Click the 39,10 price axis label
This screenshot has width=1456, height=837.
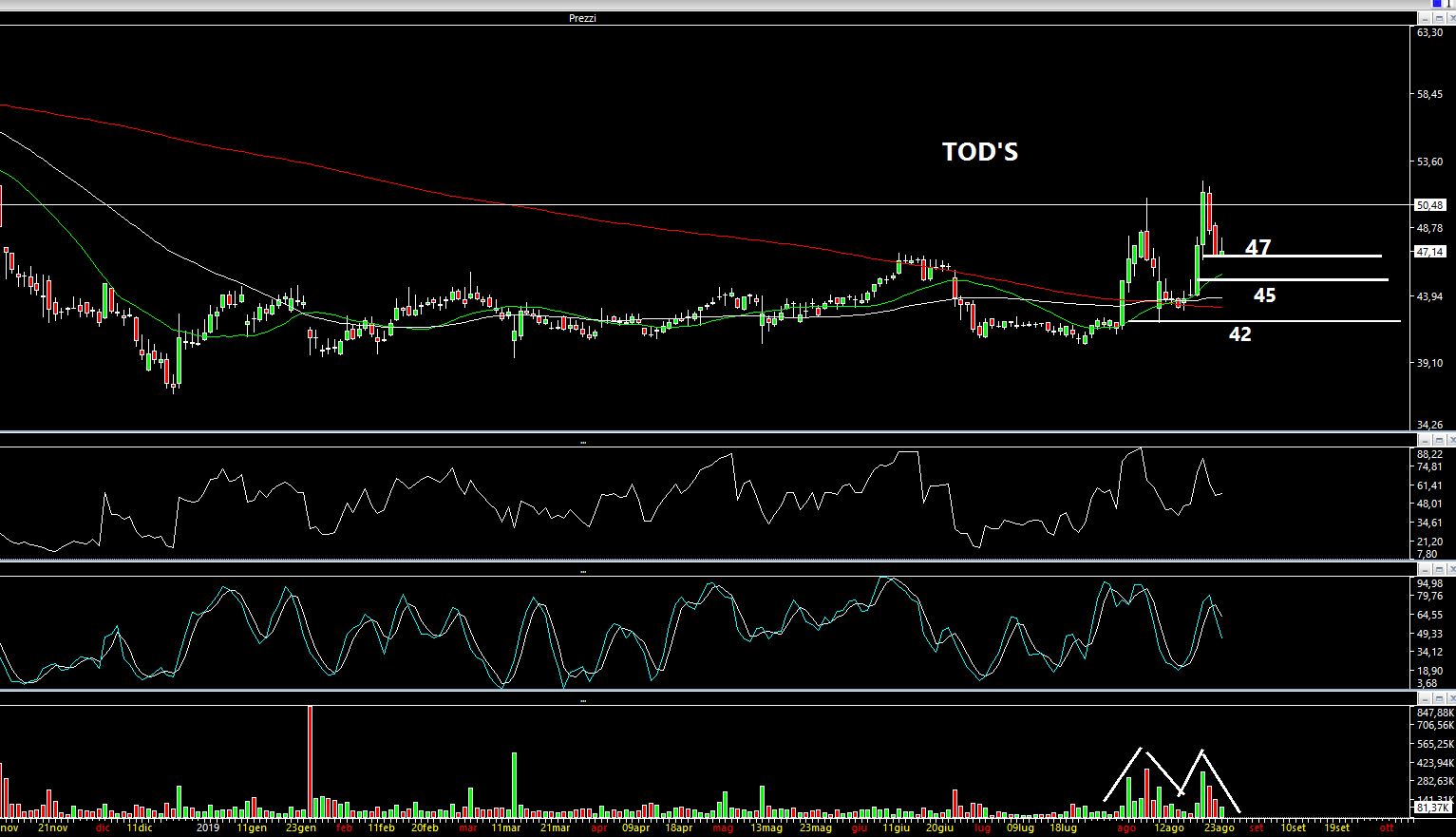1429,364
